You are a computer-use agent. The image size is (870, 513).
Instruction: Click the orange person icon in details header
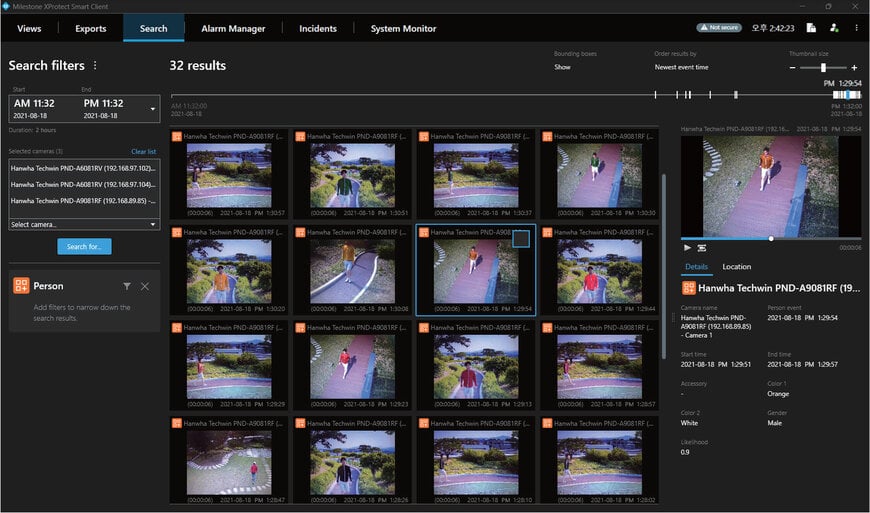689,288
